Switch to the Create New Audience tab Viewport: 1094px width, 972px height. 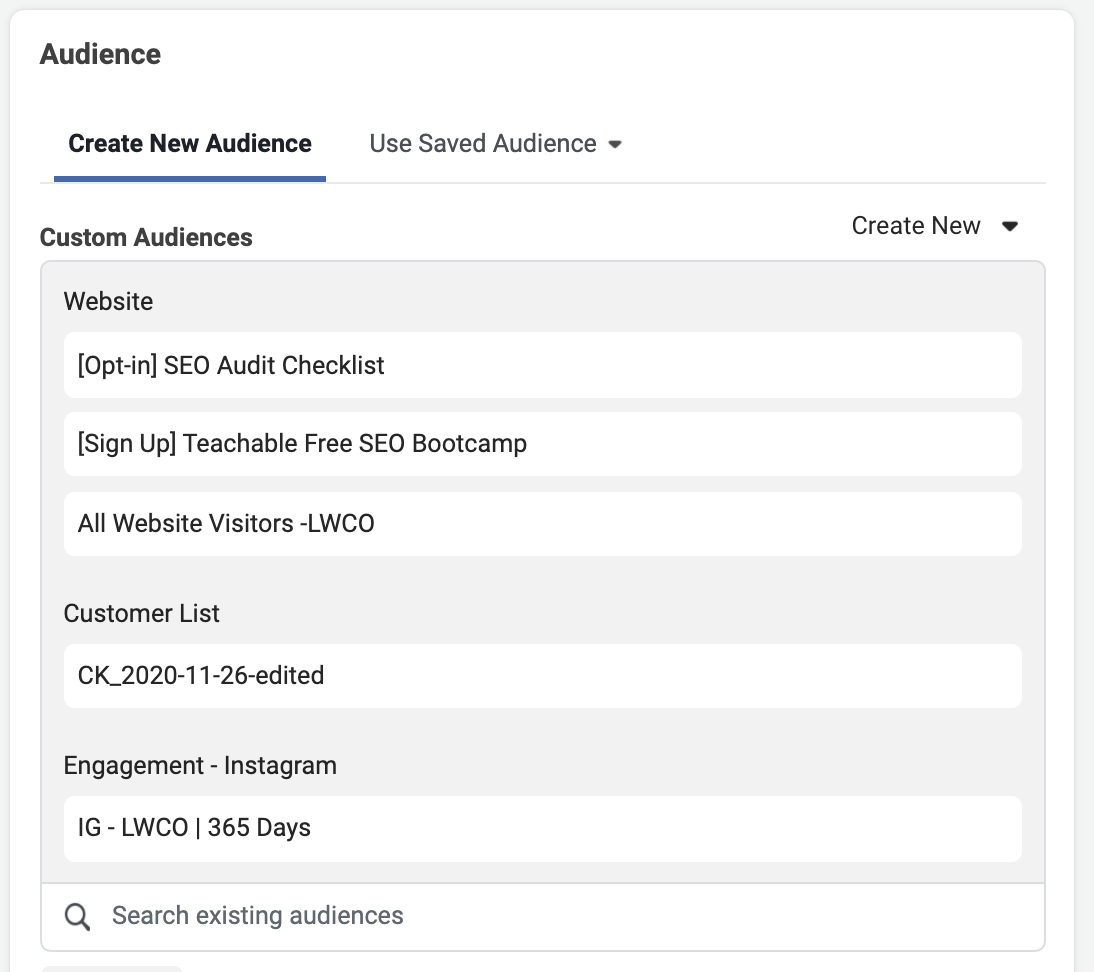pyautogui.click(x=189, y=143)
